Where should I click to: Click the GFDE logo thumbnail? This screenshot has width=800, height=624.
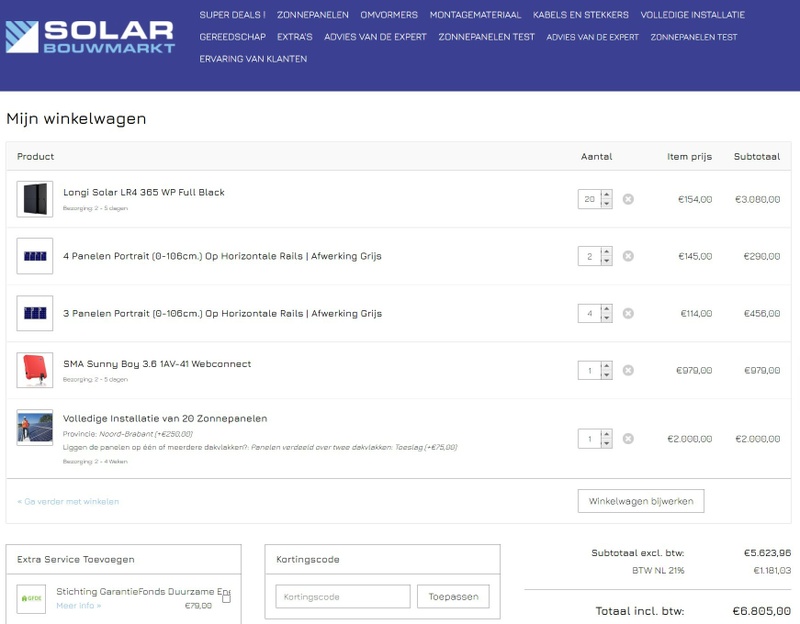click(31, 598)
